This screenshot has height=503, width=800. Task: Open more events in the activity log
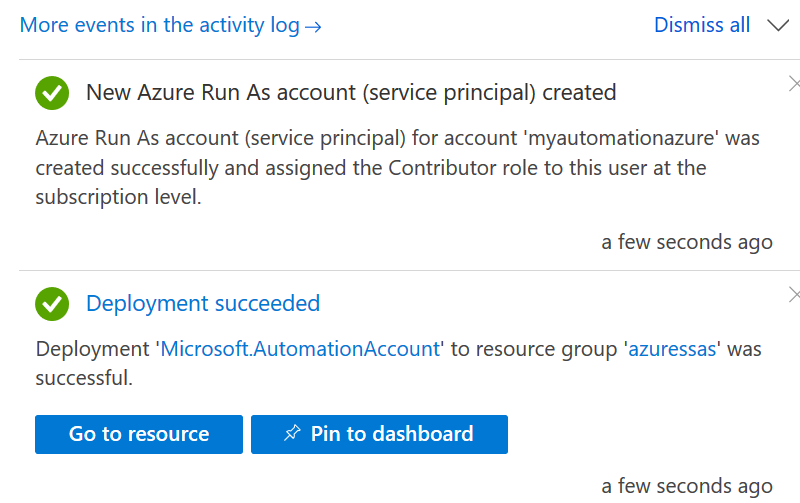(x=160, y=25)
